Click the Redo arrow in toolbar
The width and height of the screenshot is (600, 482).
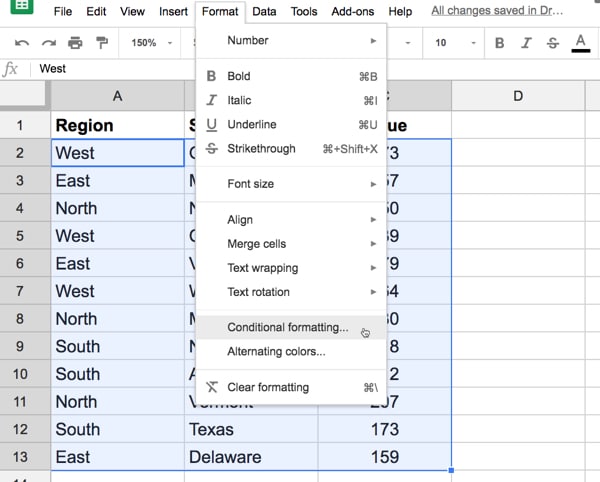(49, 43)
